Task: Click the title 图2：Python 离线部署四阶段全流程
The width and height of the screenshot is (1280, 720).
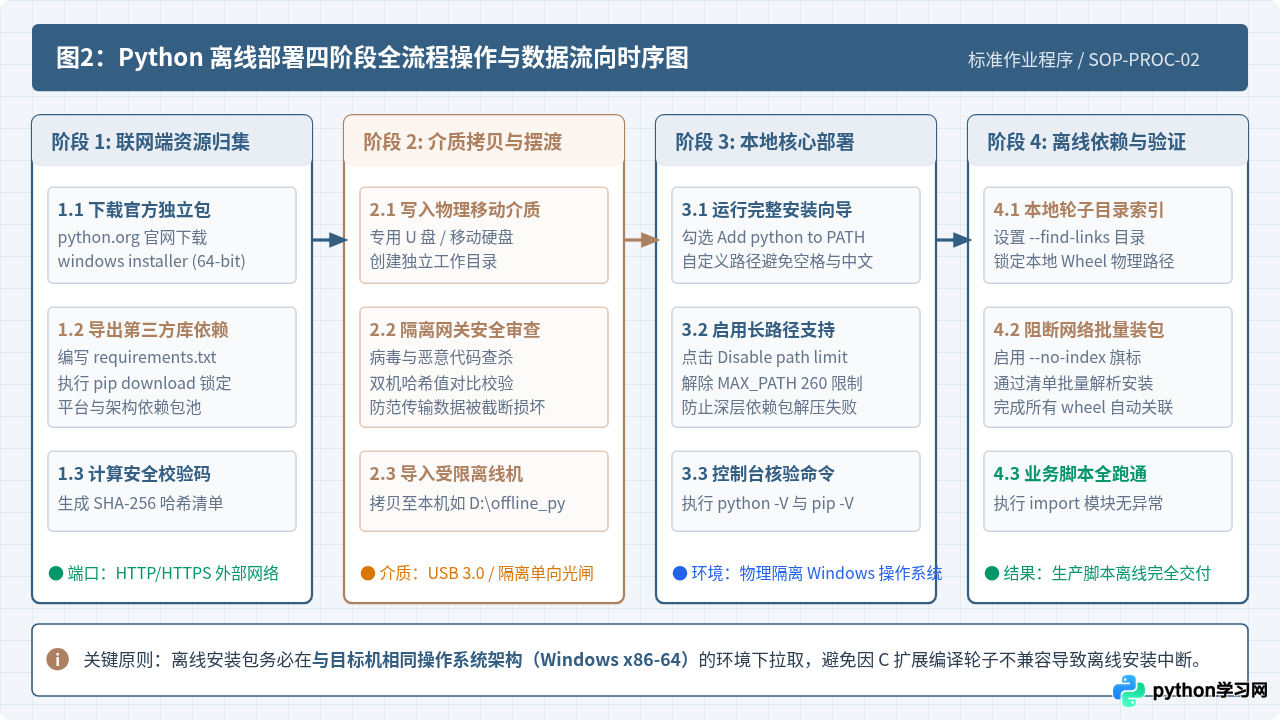Action: tap(372, 58)
